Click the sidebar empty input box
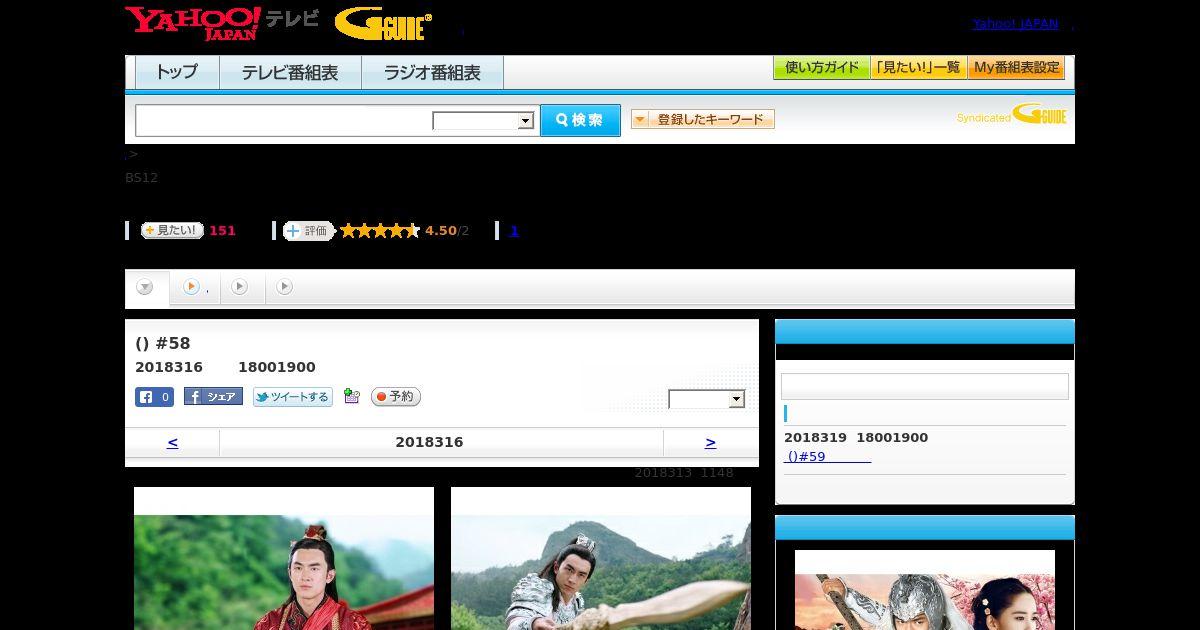The height and width of the screenshot is (630, 1200). click(924, 386)
